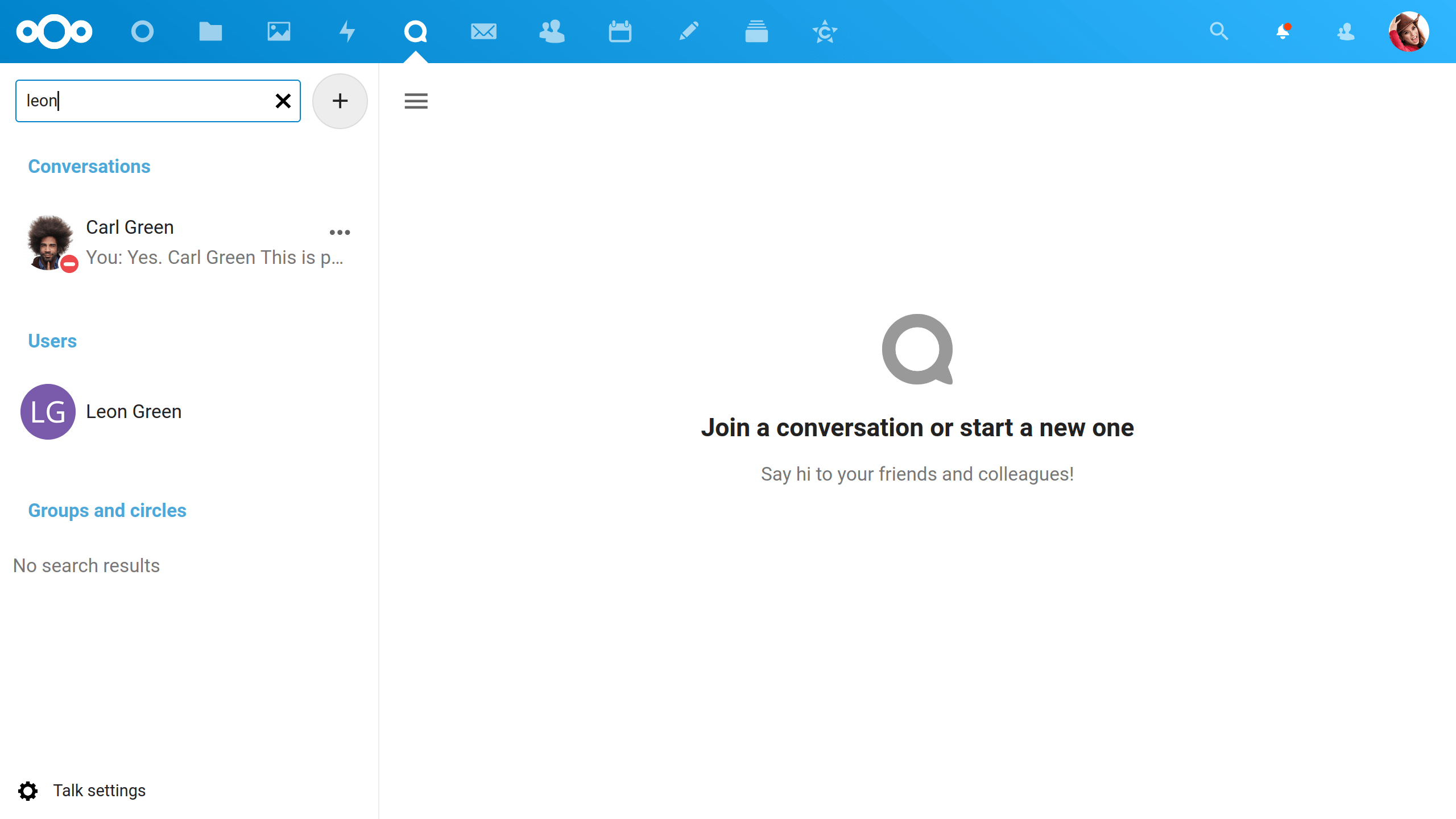Viewport: 1456px width, 819px height.
Task: Open Talk settings
Action: [x=85, y=791]
